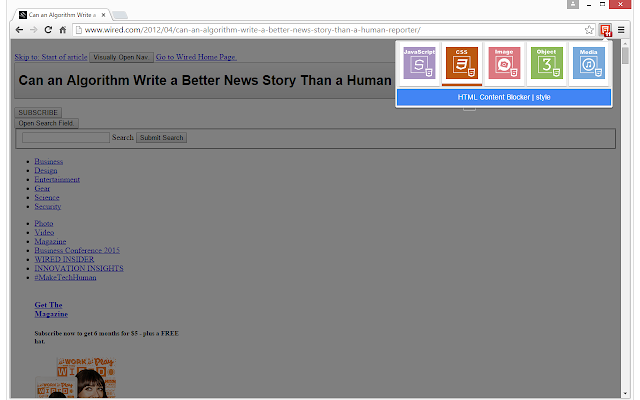Open the HTML Content Blocker extension icon
640x400 pixels.
pyautogui.click(x=605, y=30)
